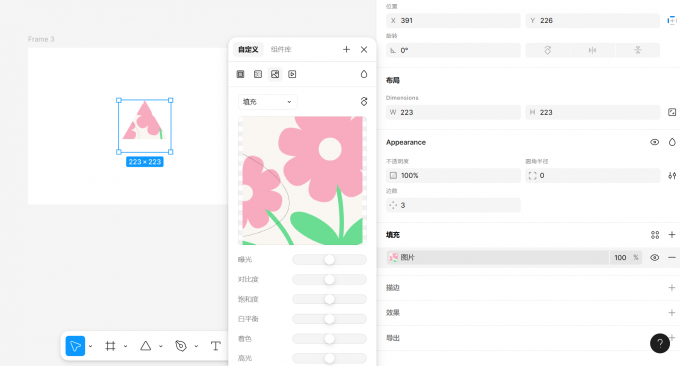
Task: Expand the Pen tool dropdown arrow
Action: [196, 346]
